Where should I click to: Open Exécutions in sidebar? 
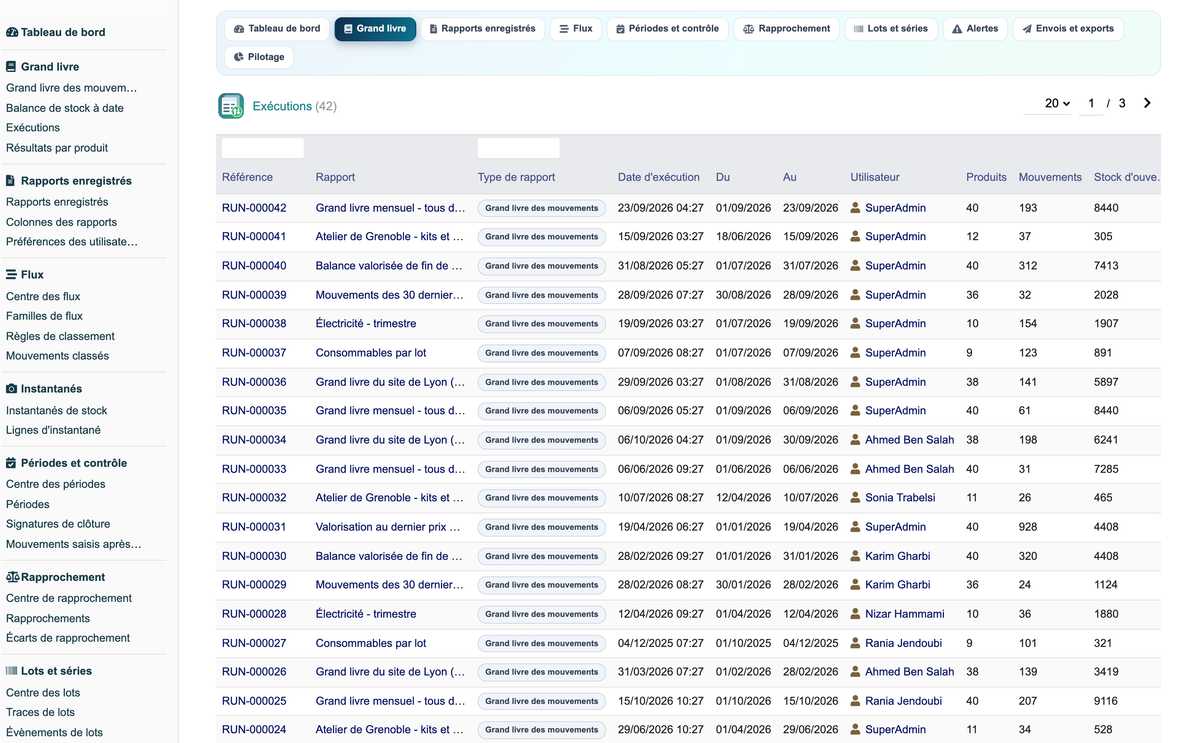33,128
